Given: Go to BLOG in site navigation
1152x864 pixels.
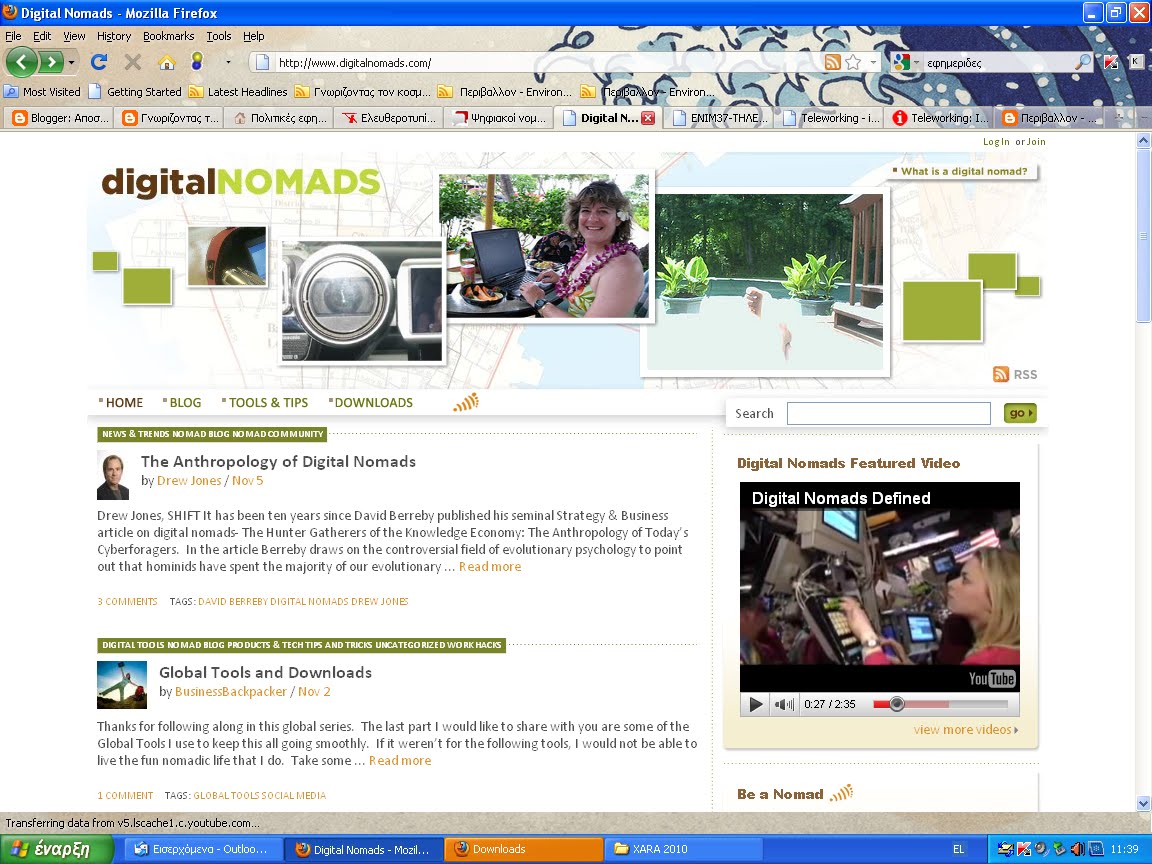Looking at the screenshot, I should pyautogui.click(x=185, y=403).
